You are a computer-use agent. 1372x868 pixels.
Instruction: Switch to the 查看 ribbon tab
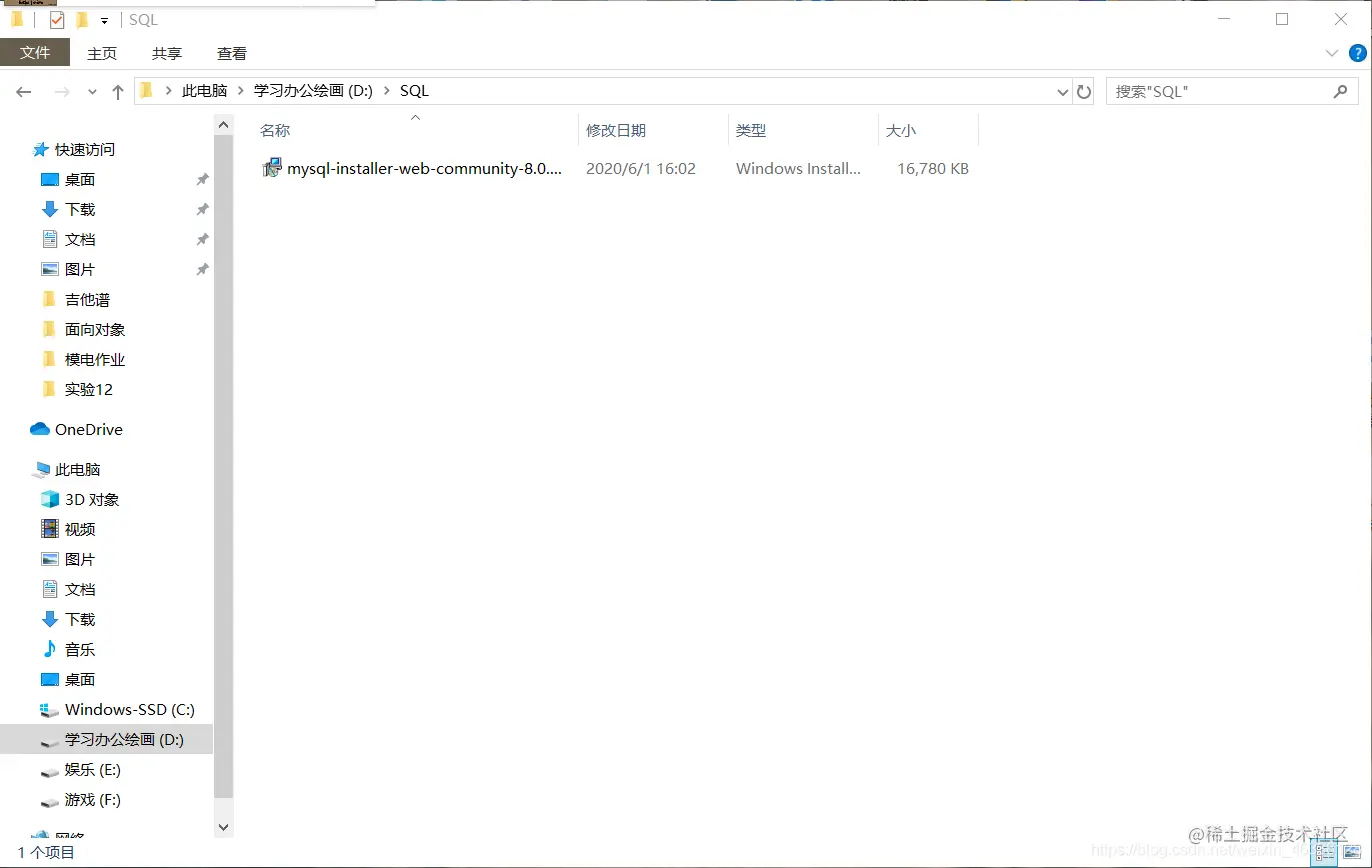click(x=231, y=53)
